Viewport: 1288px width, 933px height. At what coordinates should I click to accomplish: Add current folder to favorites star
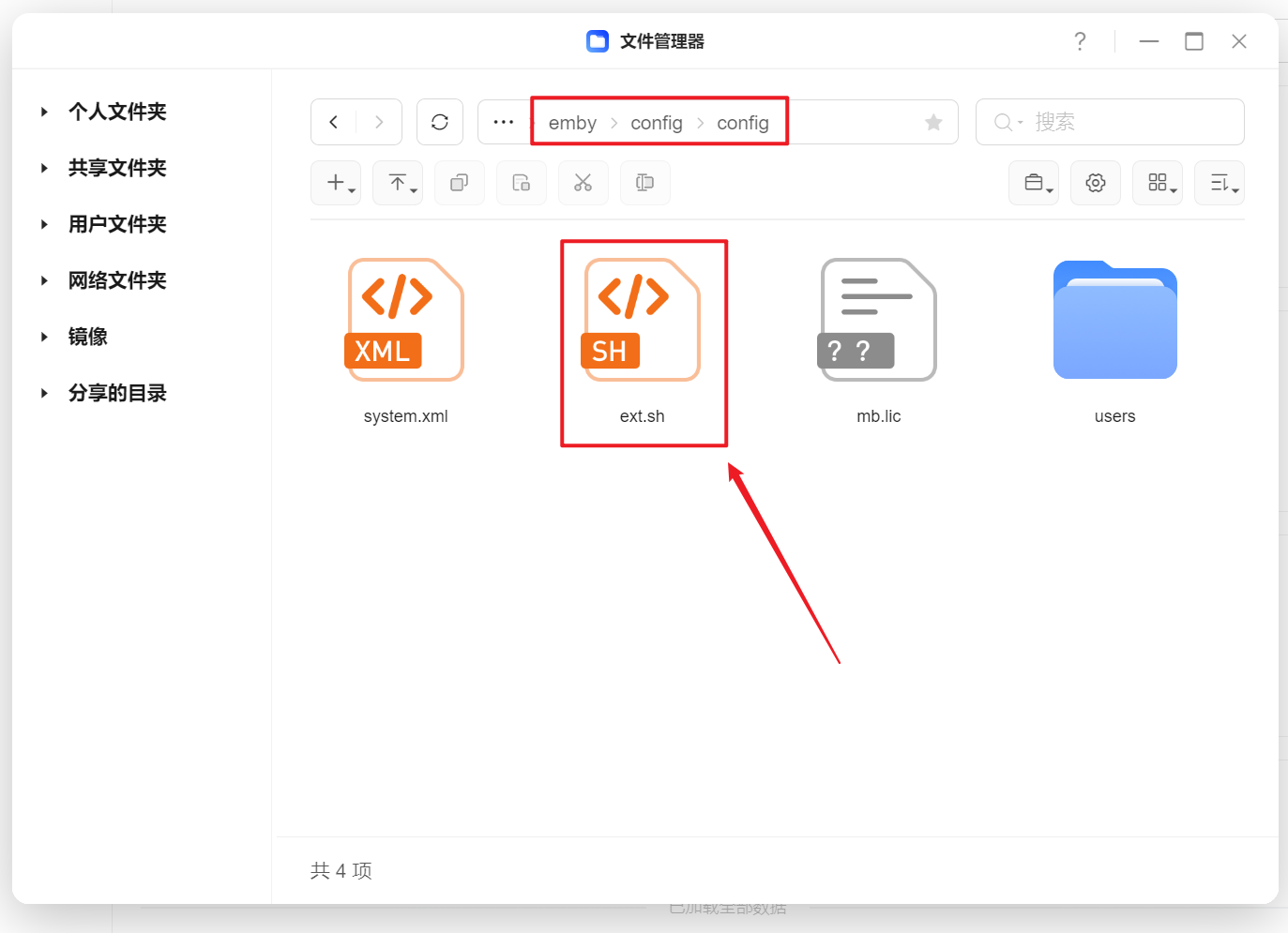click(933, 122)
